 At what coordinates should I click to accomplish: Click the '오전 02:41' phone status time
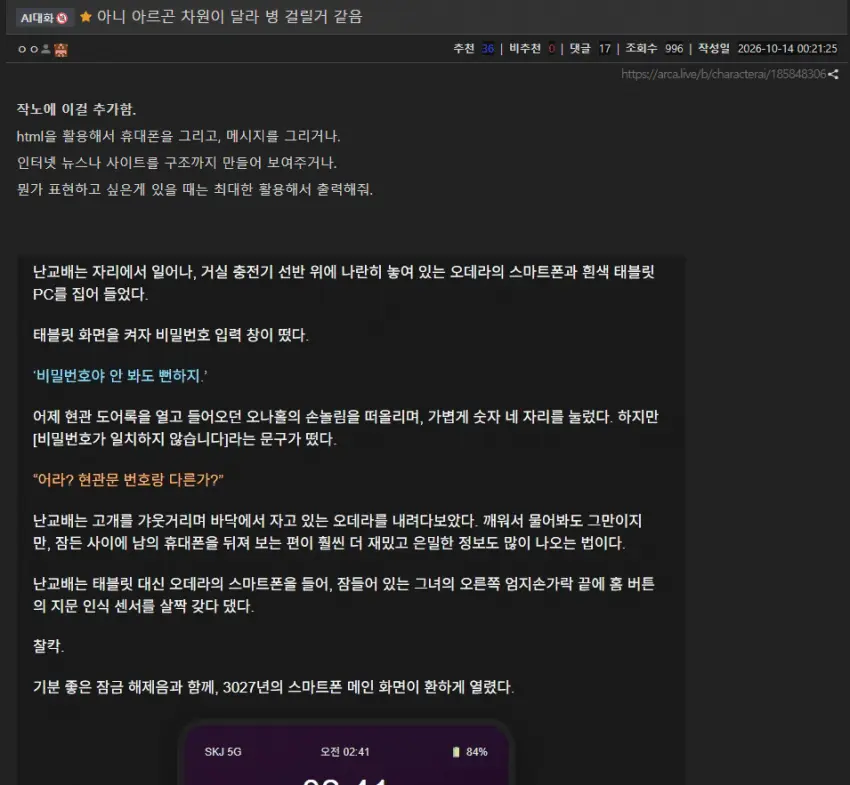pos(345,752)
